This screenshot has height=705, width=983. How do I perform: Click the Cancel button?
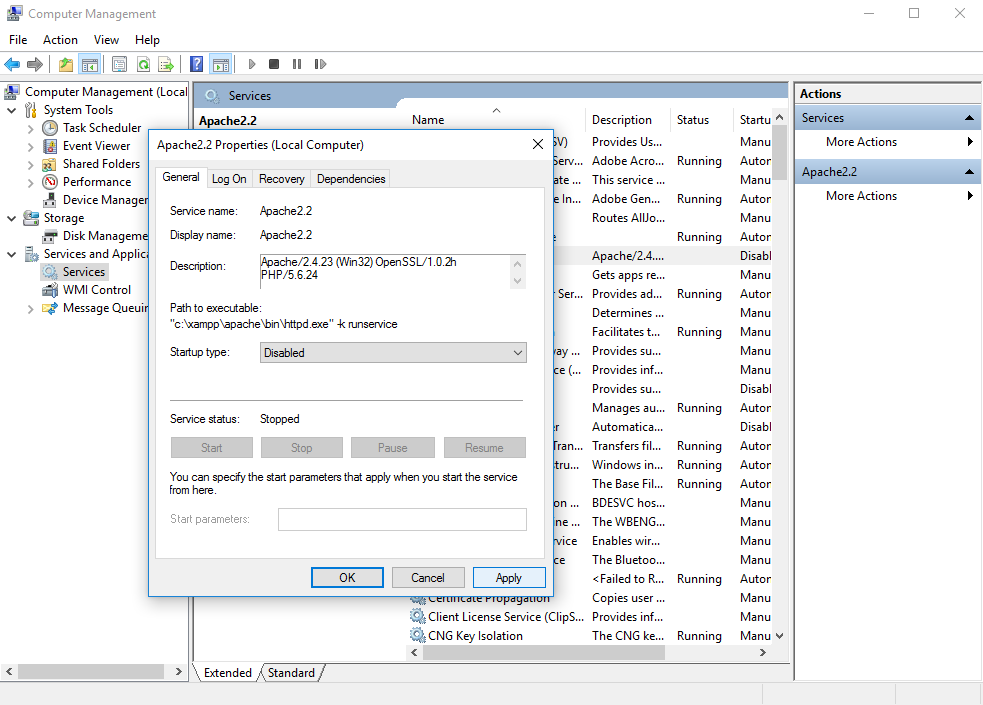(428, 577)
